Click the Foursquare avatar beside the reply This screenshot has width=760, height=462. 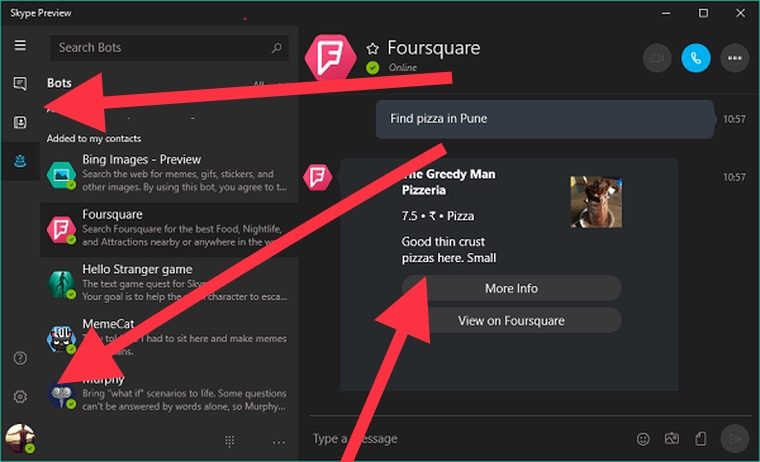(x=317, y=177)
